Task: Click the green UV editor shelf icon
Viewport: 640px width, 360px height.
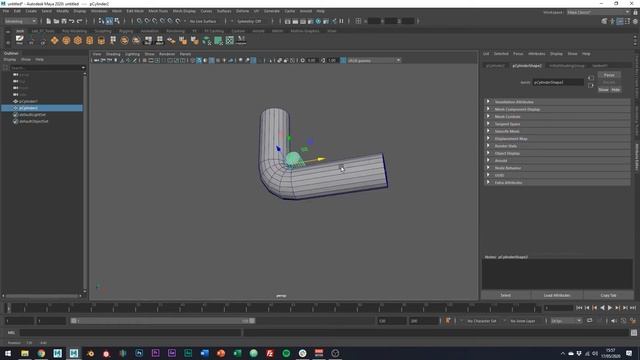Action: click(x=218, y=40)
